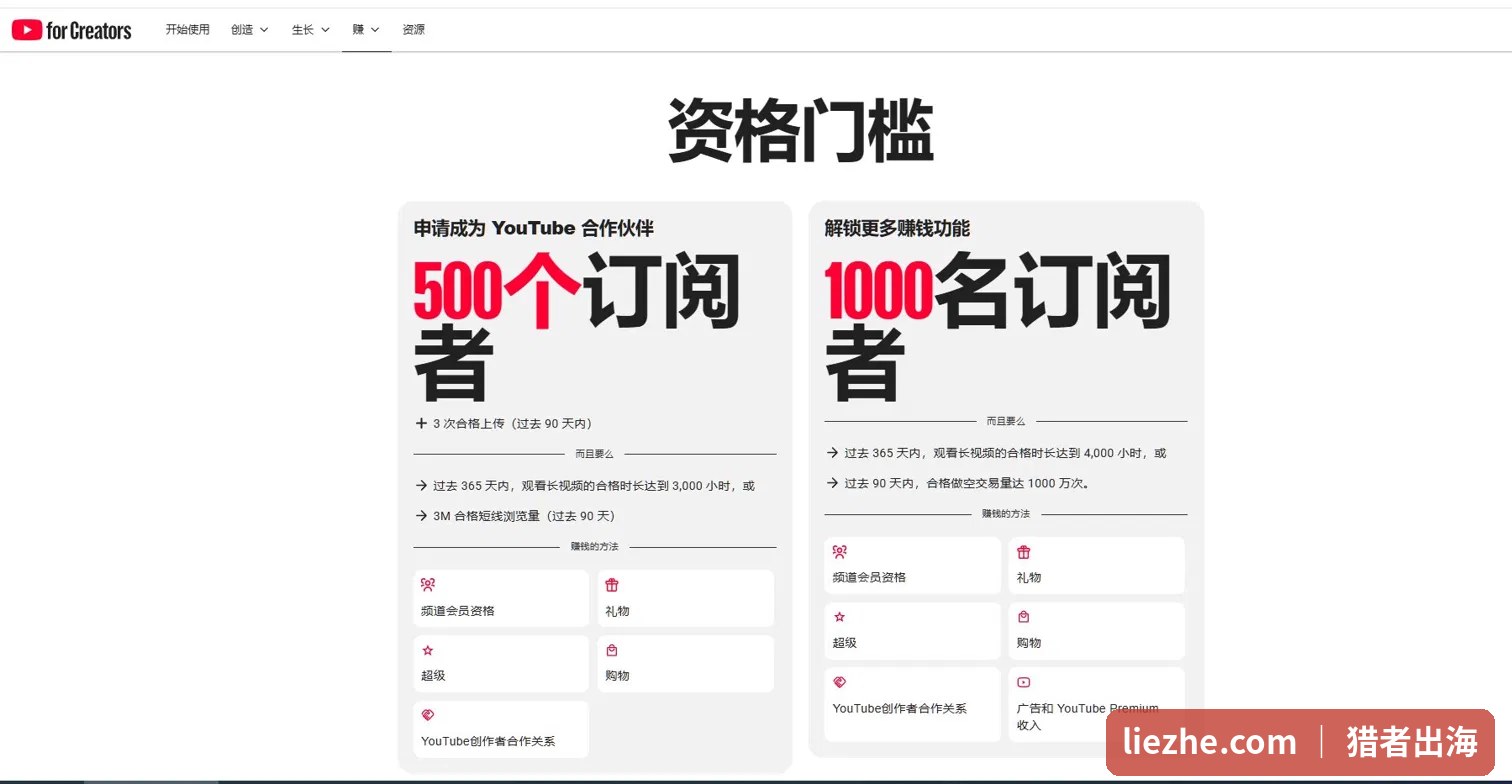This screenshot has width=1512, height=784.
Task: Expand the chevron next to 创造
Action: click(x=264, y=30)
